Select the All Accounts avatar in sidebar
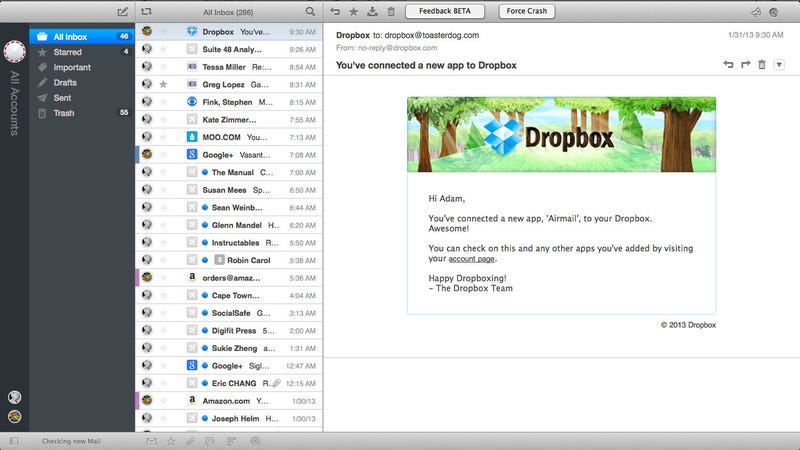Image resolution: width=800 pixels, height=450 pixels. point(14,51)
